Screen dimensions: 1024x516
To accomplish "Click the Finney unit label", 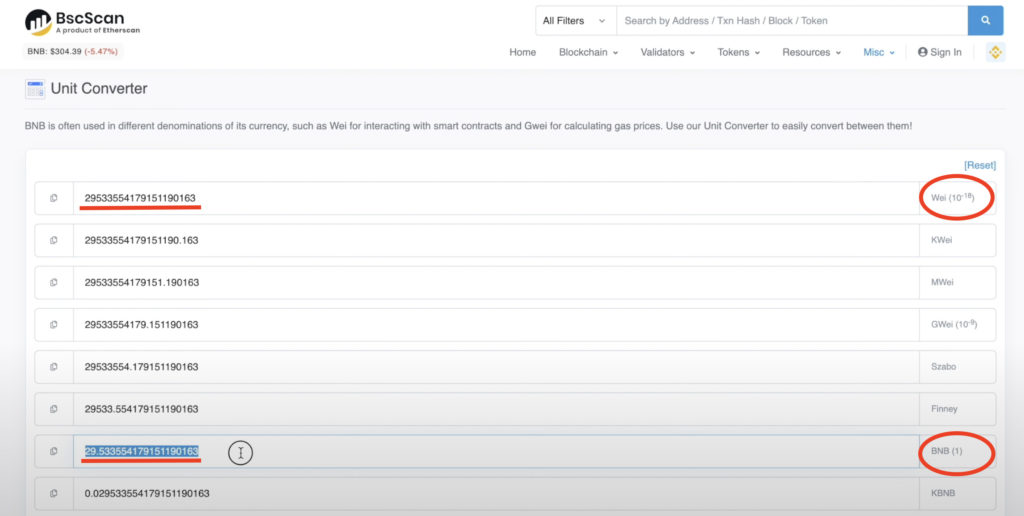I will pos(944,409).
